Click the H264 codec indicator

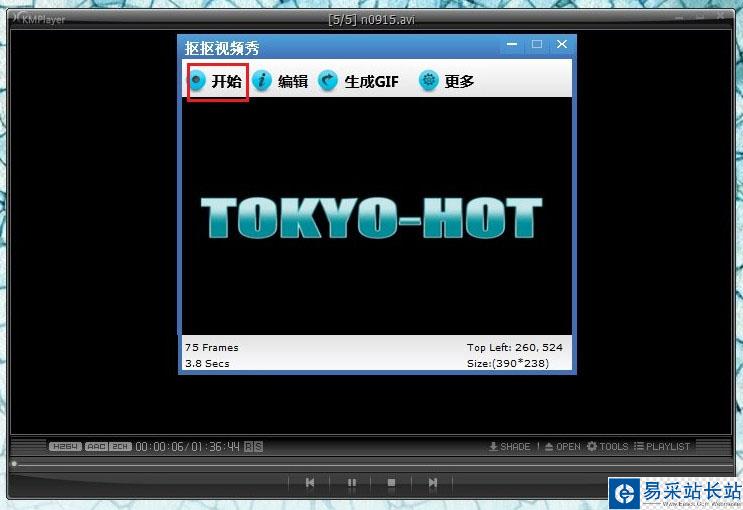[65, 446]
